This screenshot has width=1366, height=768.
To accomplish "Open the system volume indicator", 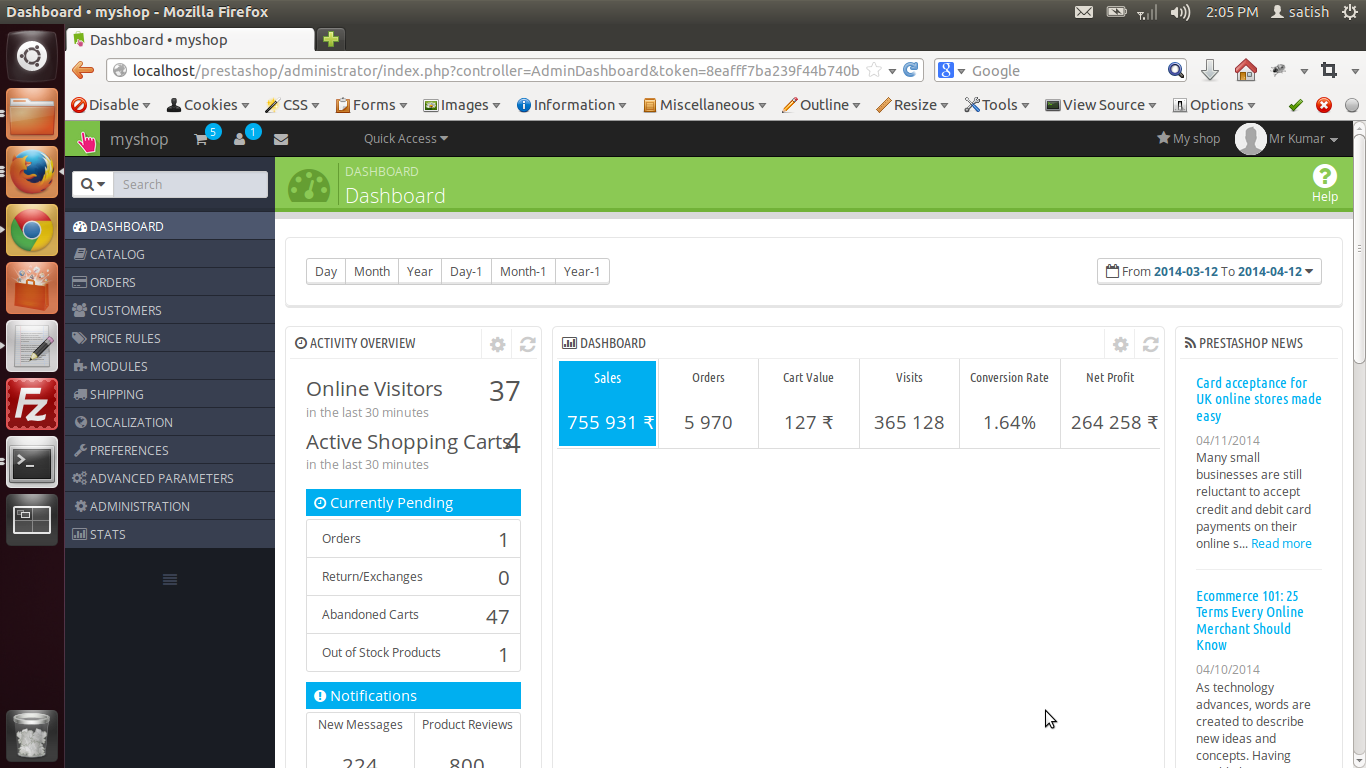I will 1180,12.
